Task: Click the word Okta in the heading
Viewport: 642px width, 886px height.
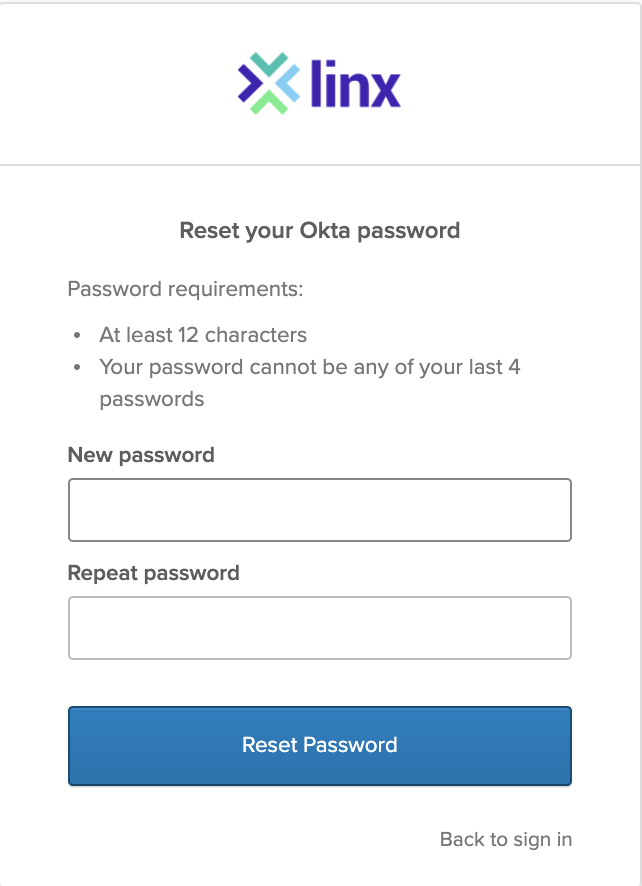Action: (325, 230)
